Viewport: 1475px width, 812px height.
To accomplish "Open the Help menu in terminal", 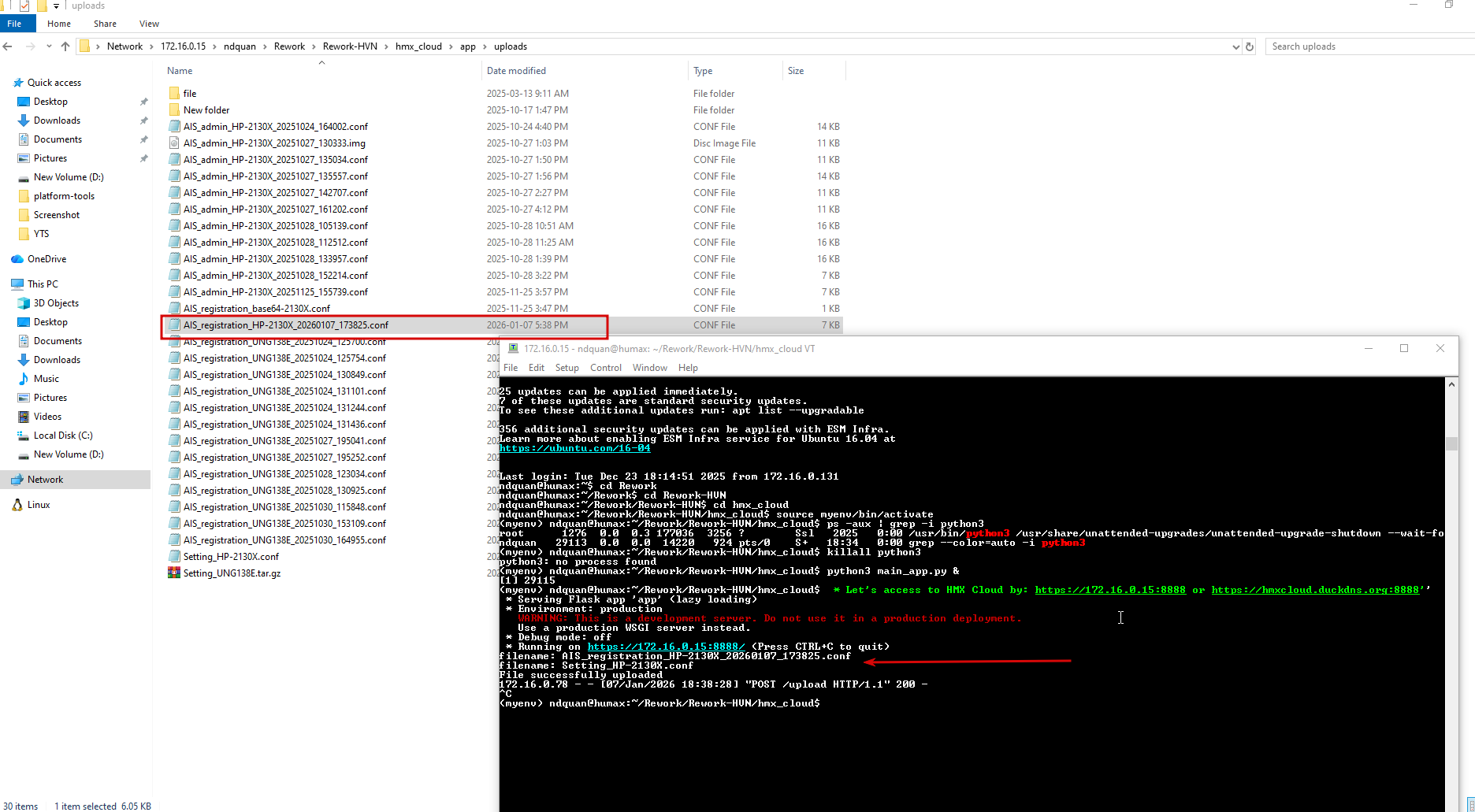I will point(688,368).
